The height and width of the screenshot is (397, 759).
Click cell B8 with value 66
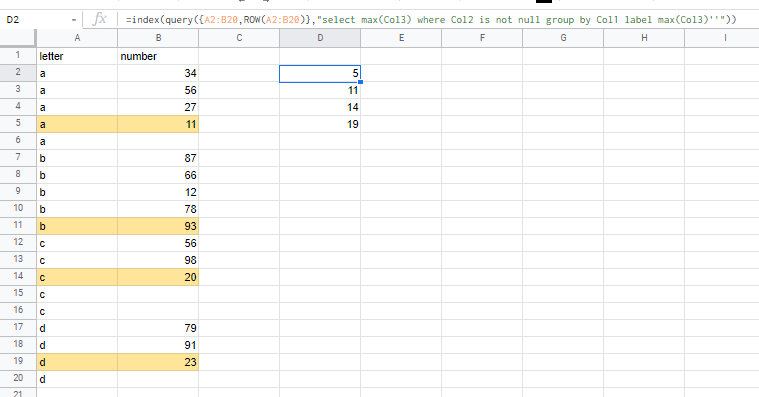(158, 175)
